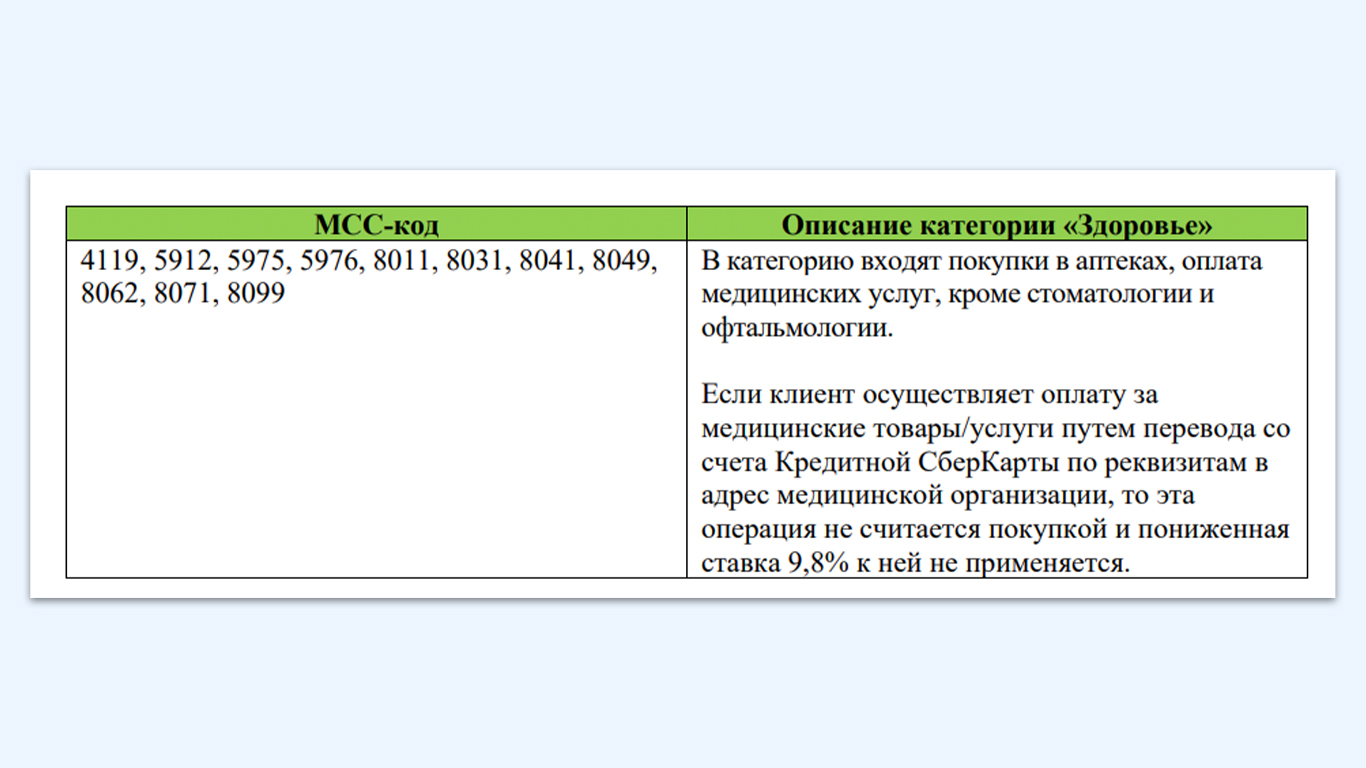Click the MCC code 8071

[183, 294]
